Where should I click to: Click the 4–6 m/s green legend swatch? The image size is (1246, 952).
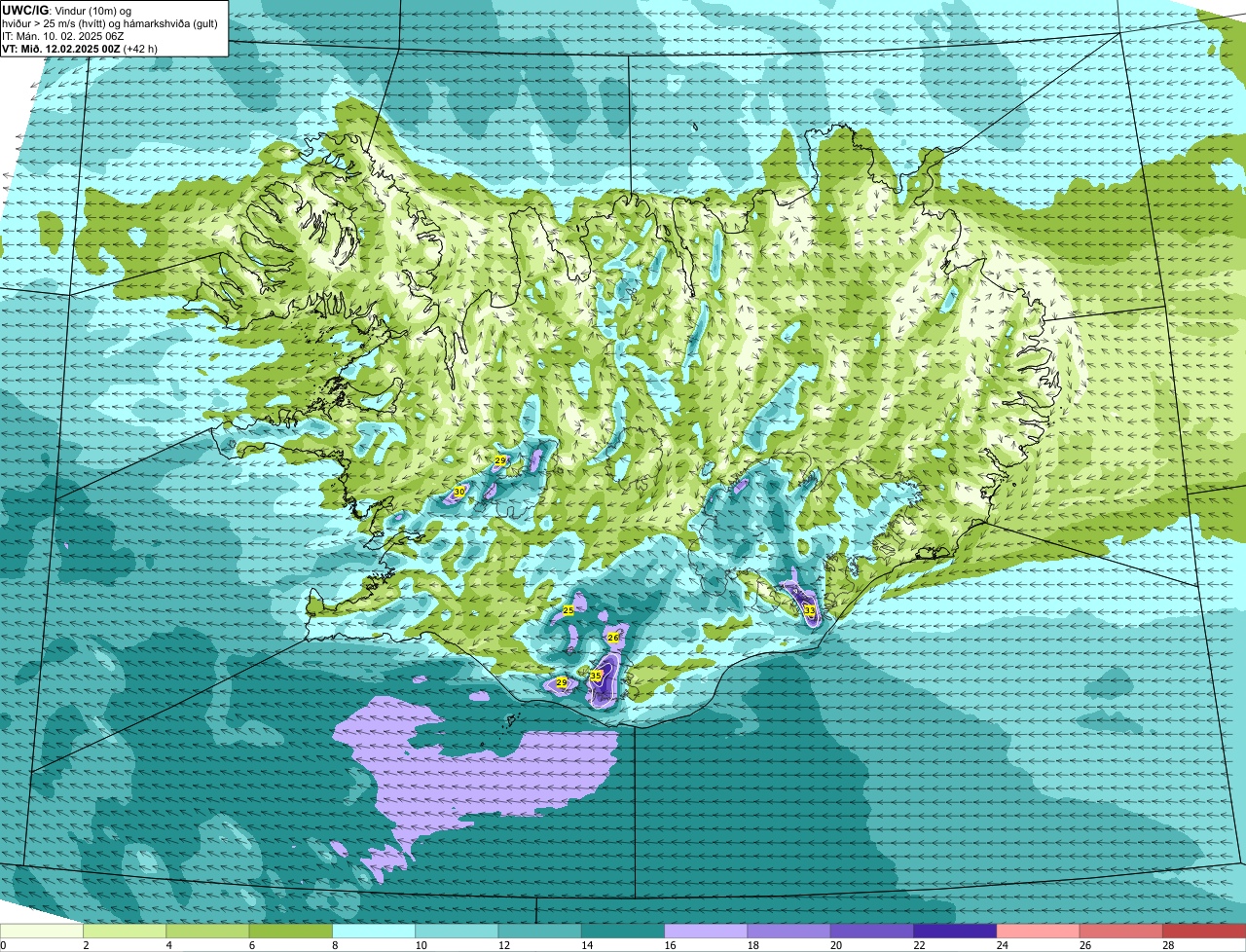tap(207, 932)
